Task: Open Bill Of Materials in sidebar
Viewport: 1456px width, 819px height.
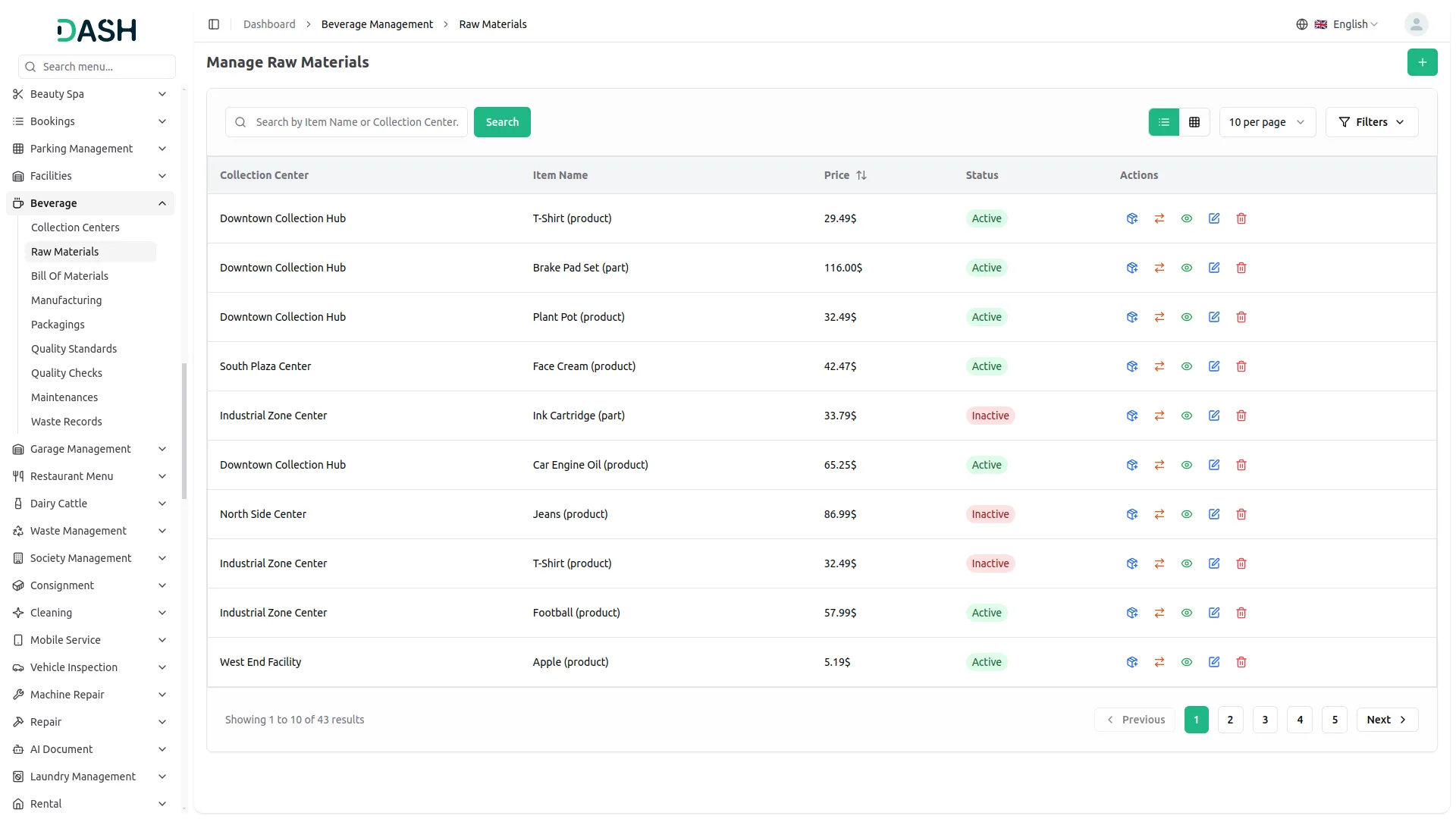Action: point(70,276)
